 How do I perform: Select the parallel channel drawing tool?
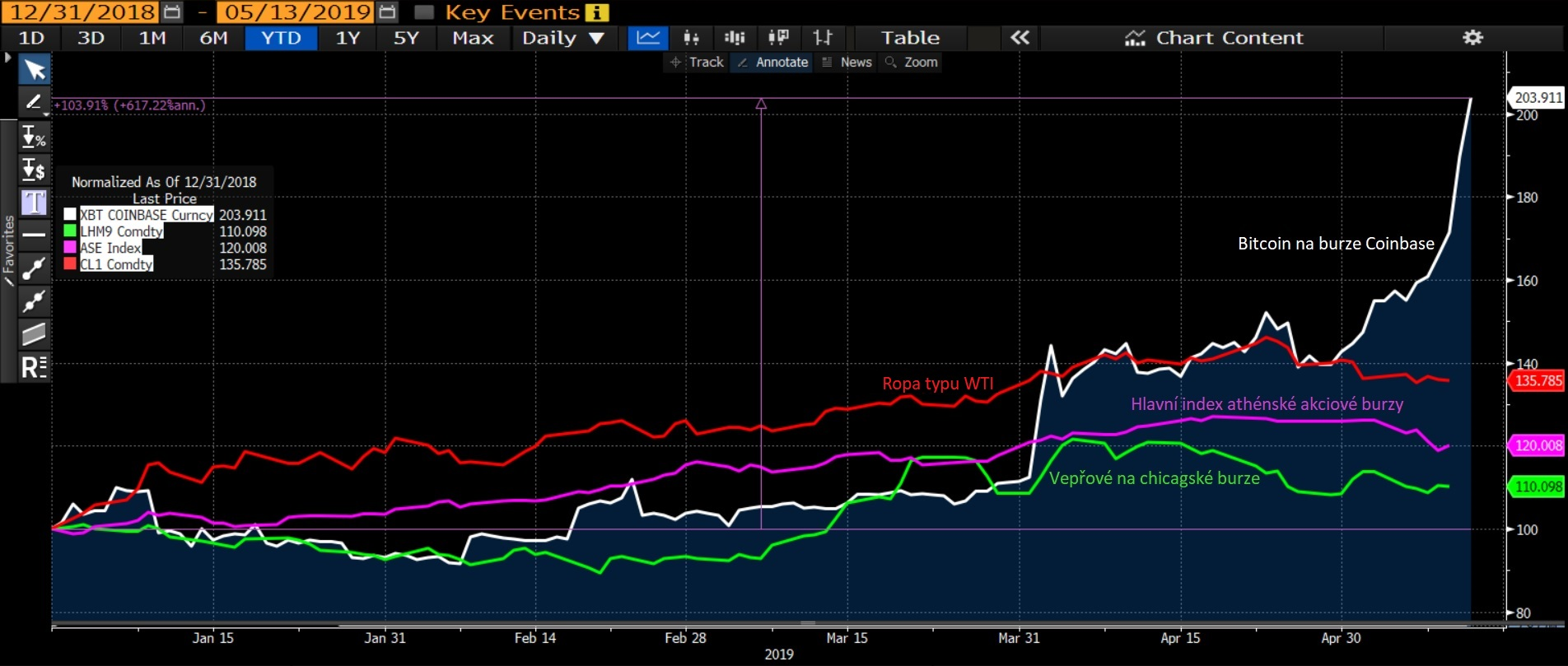click(x=34, y=334)
